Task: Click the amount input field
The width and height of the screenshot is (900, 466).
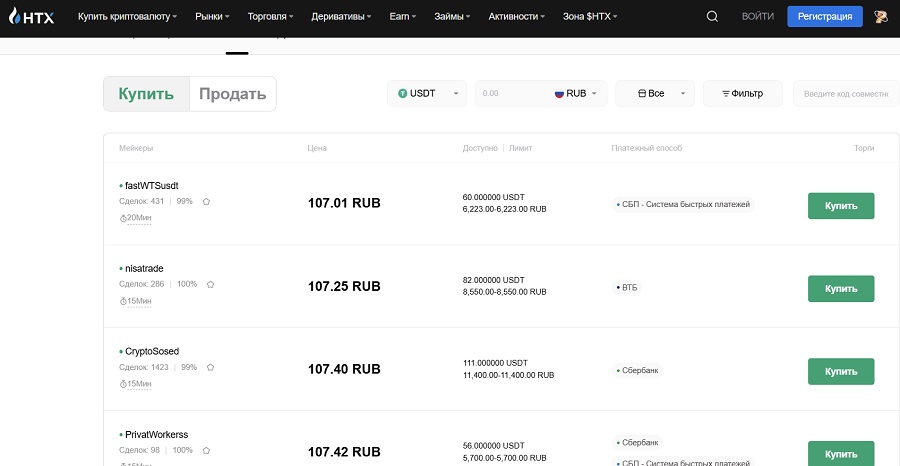Action: [x=512, y=93]
